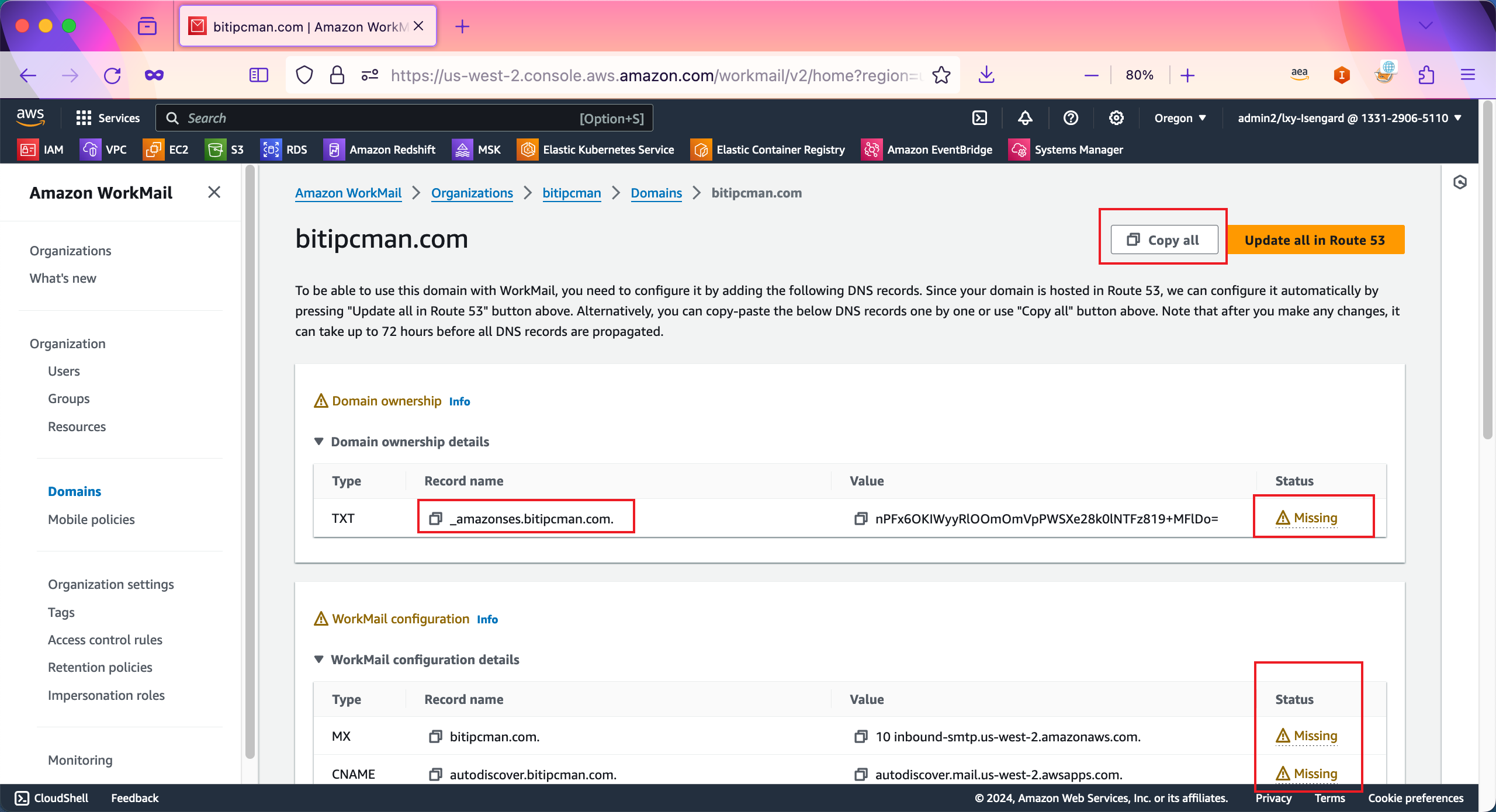
Task: Open the help panel hexagon icon
Action: coord(1460,182)
